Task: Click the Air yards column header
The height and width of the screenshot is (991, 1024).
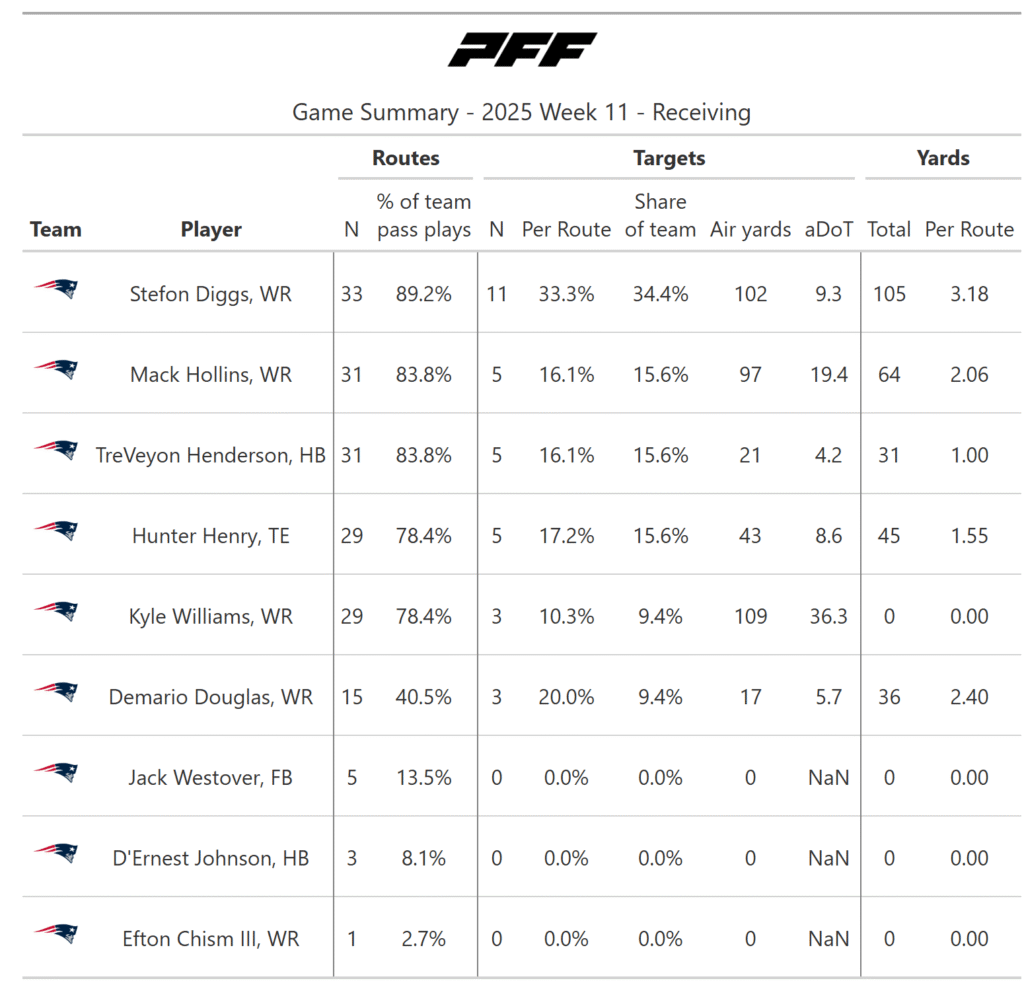Action: [x=750, y=230]
